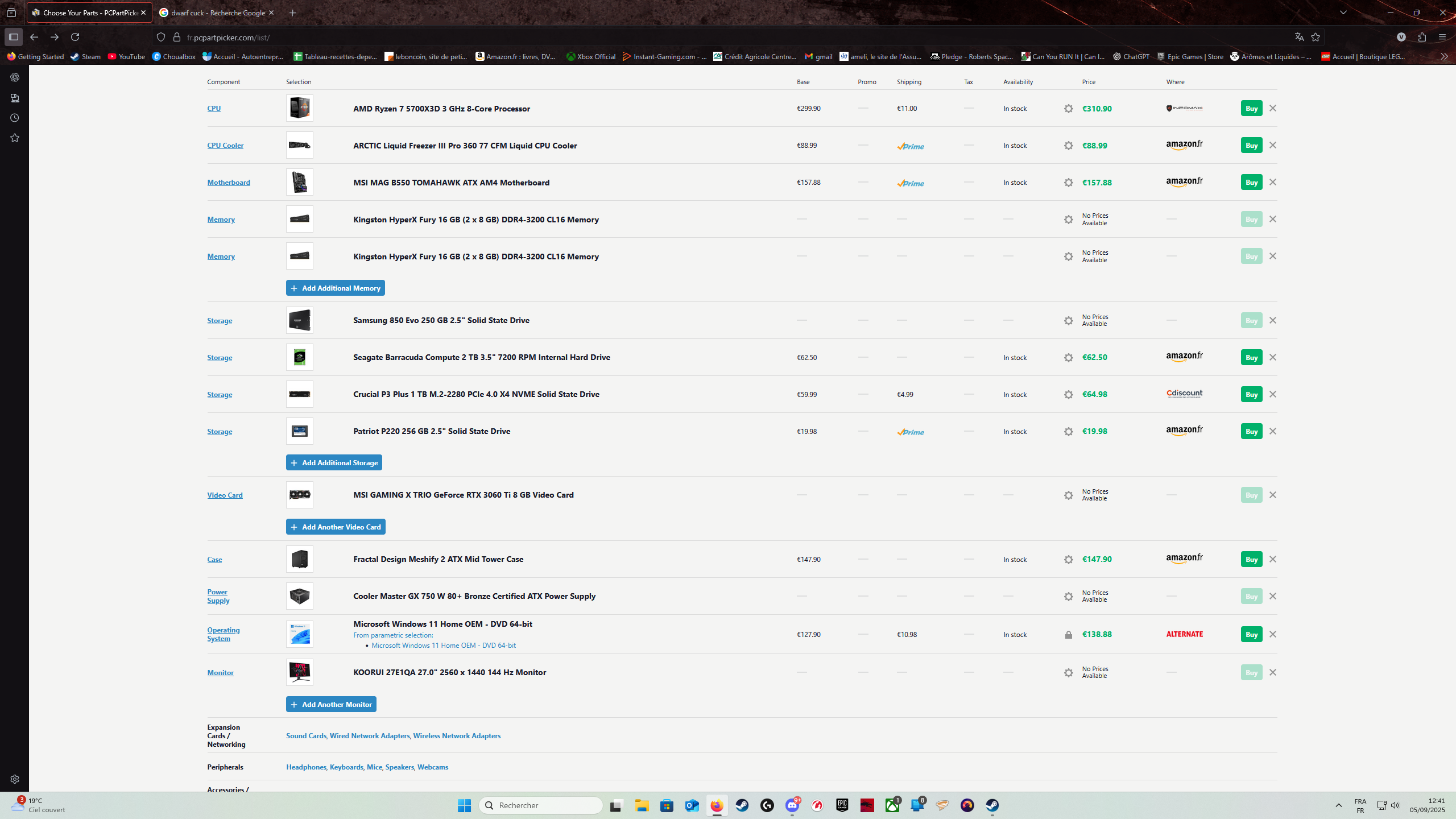This screenshot has height=819, width=1456.
Task: Open gear settings for Crucial P3 Plus
Action: click(x=1068, y=395)
